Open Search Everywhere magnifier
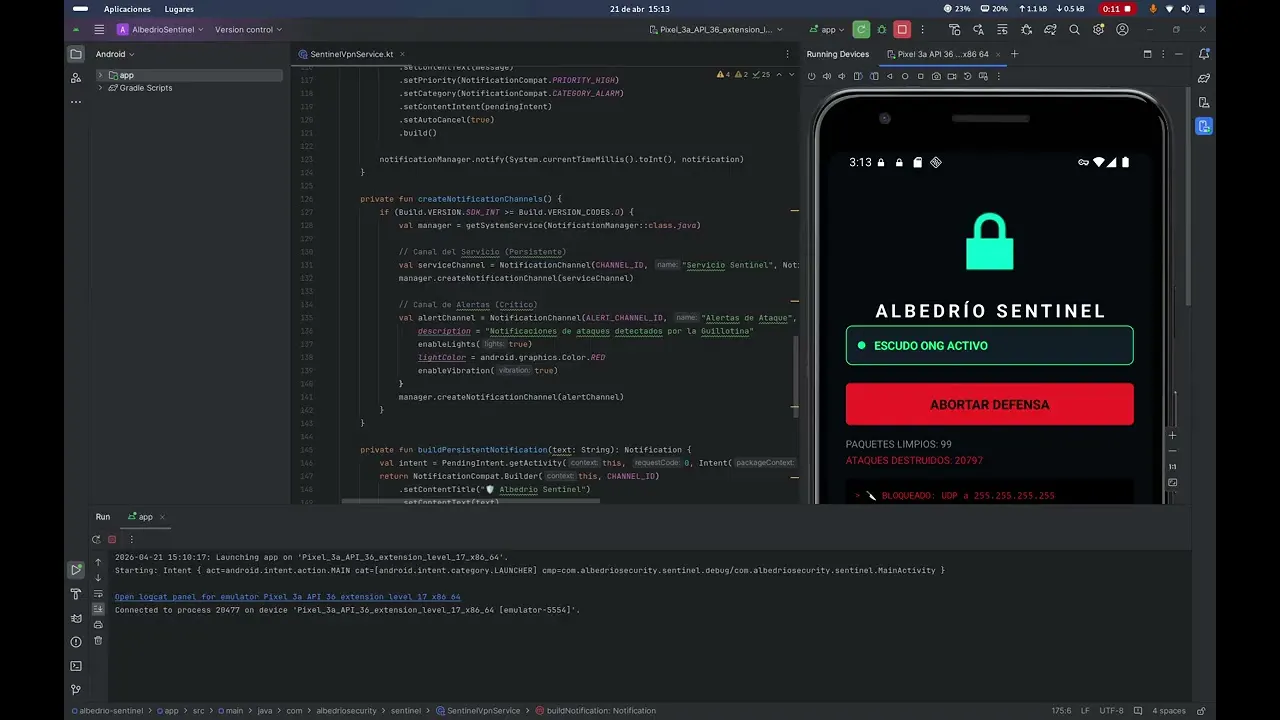Image resolution: width=1280 pixels, height=720 pixels. [x=1074, y=30]
